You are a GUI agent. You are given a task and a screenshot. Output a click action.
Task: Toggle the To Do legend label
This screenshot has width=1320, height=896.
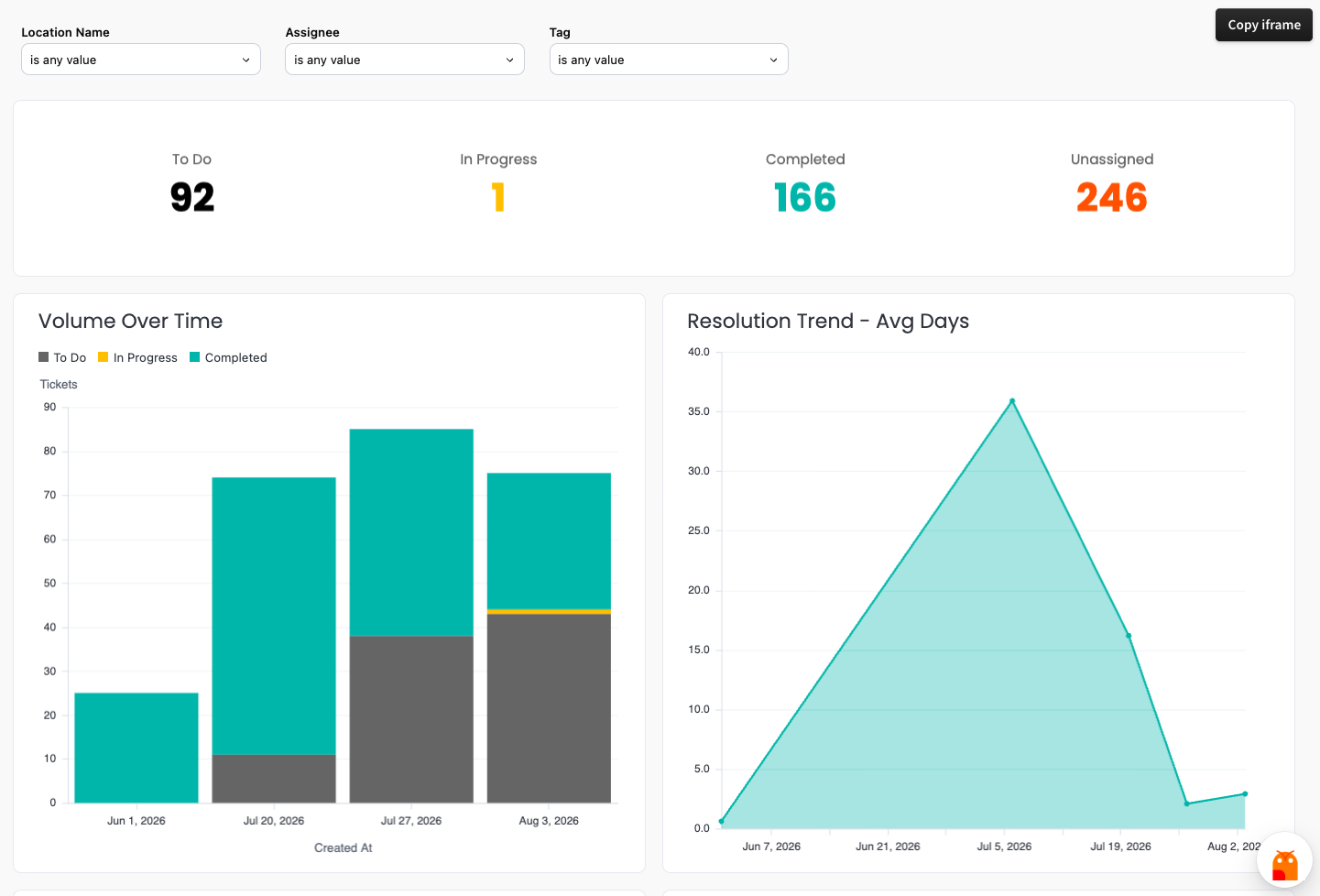(x=70, y=357)
